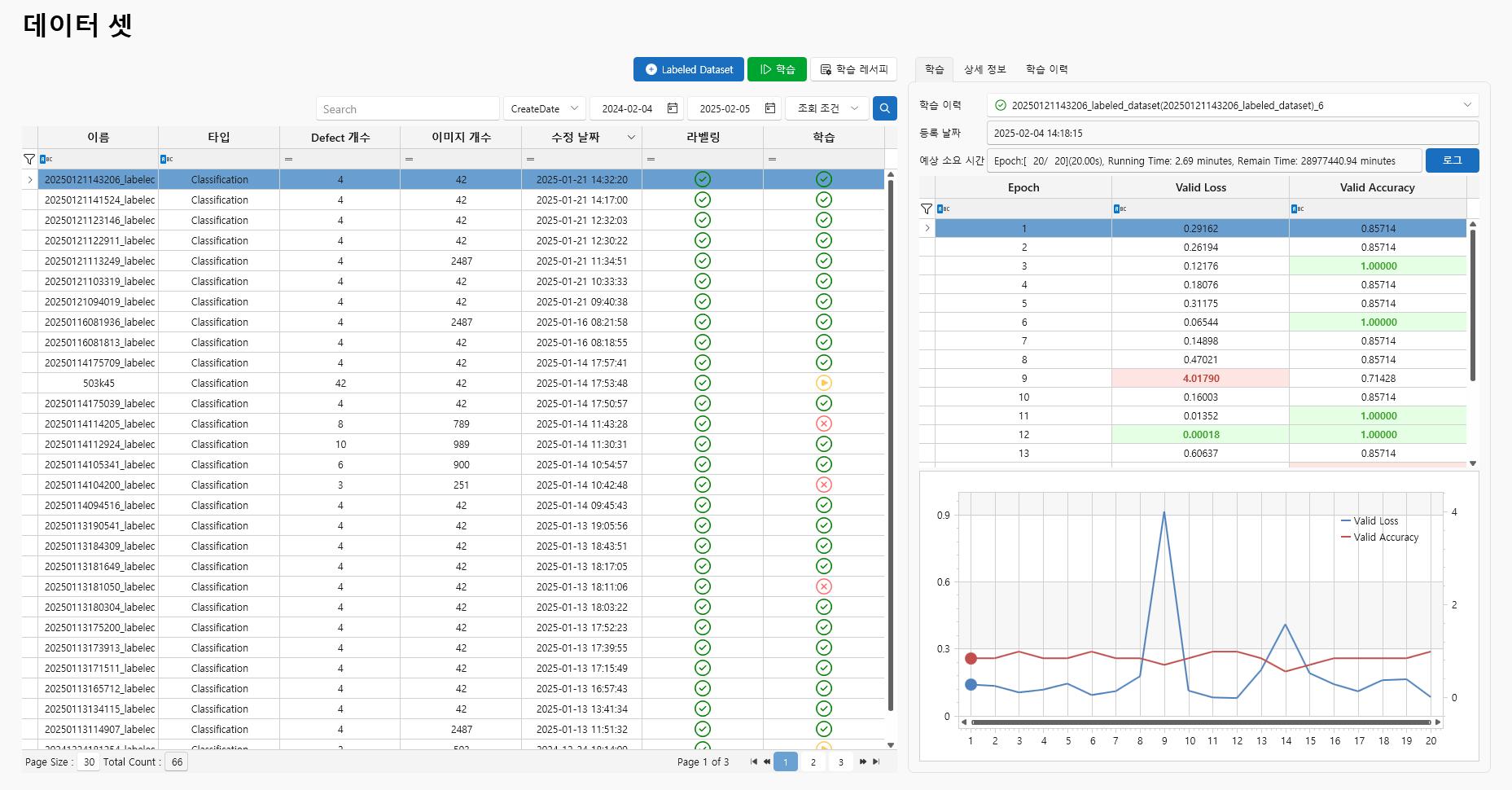Click the blue search magnifier button

884,108
